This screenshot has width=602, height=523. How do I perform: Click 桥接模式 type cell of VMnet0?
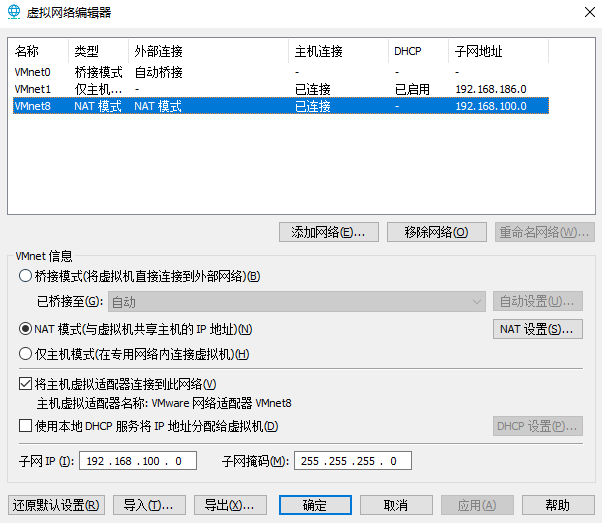98,72
